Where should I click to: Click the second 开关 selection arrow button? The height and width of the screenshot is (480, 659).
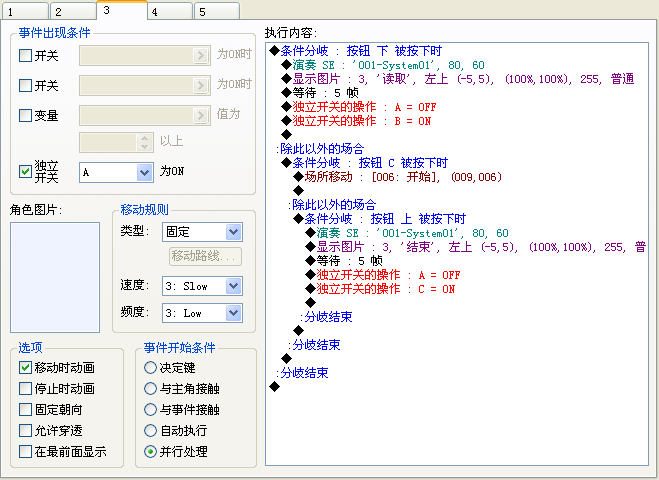[x=201, y=85]
